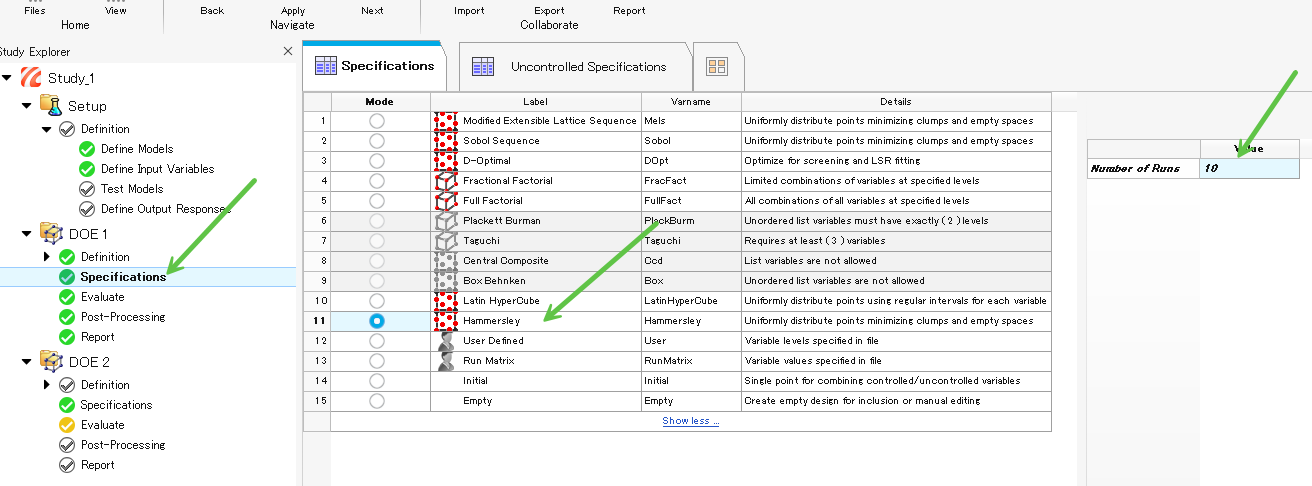Screen dimensions: 1312x486
Task: Select the Sobol Sequence mode radio
Action: click(x=376, y=141)
